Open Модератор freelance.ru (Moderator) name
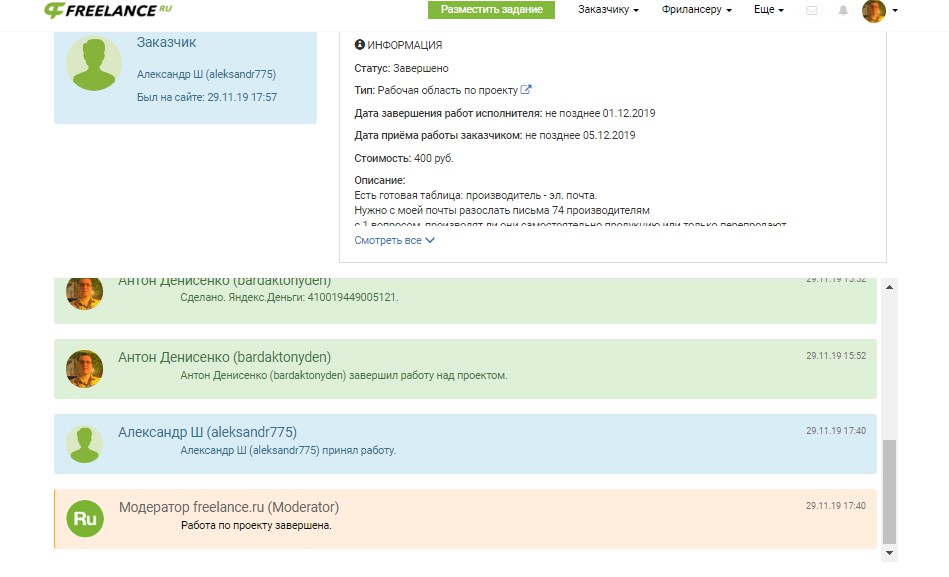949x577 pixels. 229,507
